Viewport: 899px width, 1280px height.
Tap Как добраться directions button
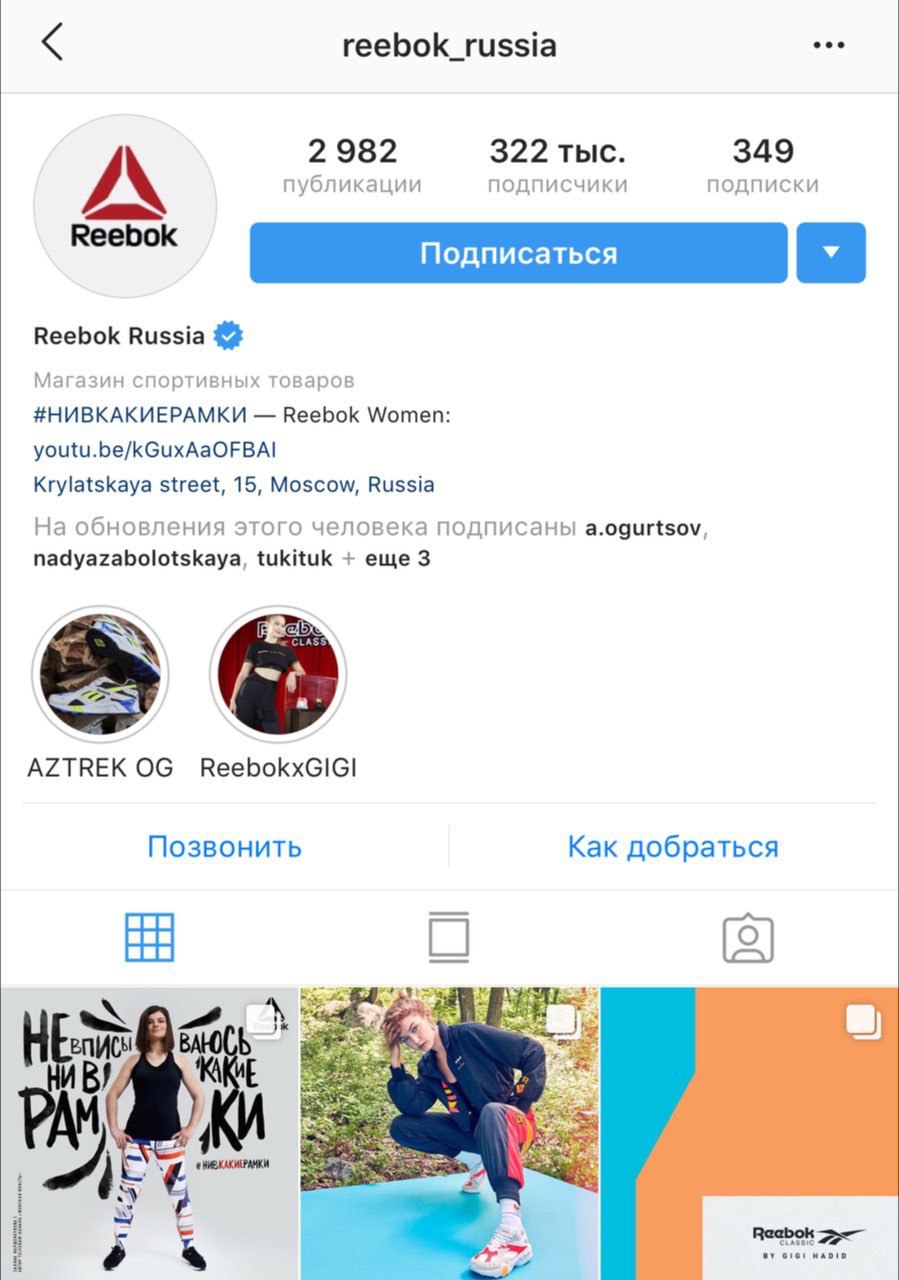point(673,847)
